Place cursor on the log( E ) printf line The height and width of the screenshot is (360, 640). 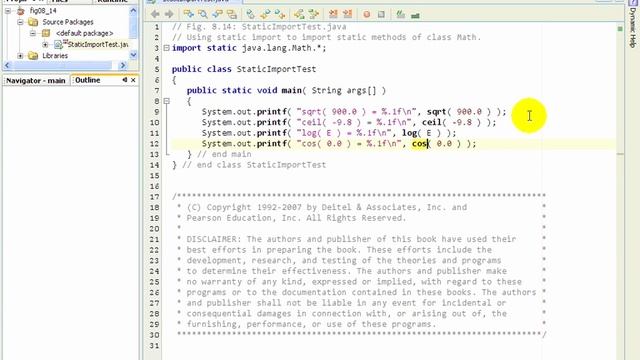[329, 133]
